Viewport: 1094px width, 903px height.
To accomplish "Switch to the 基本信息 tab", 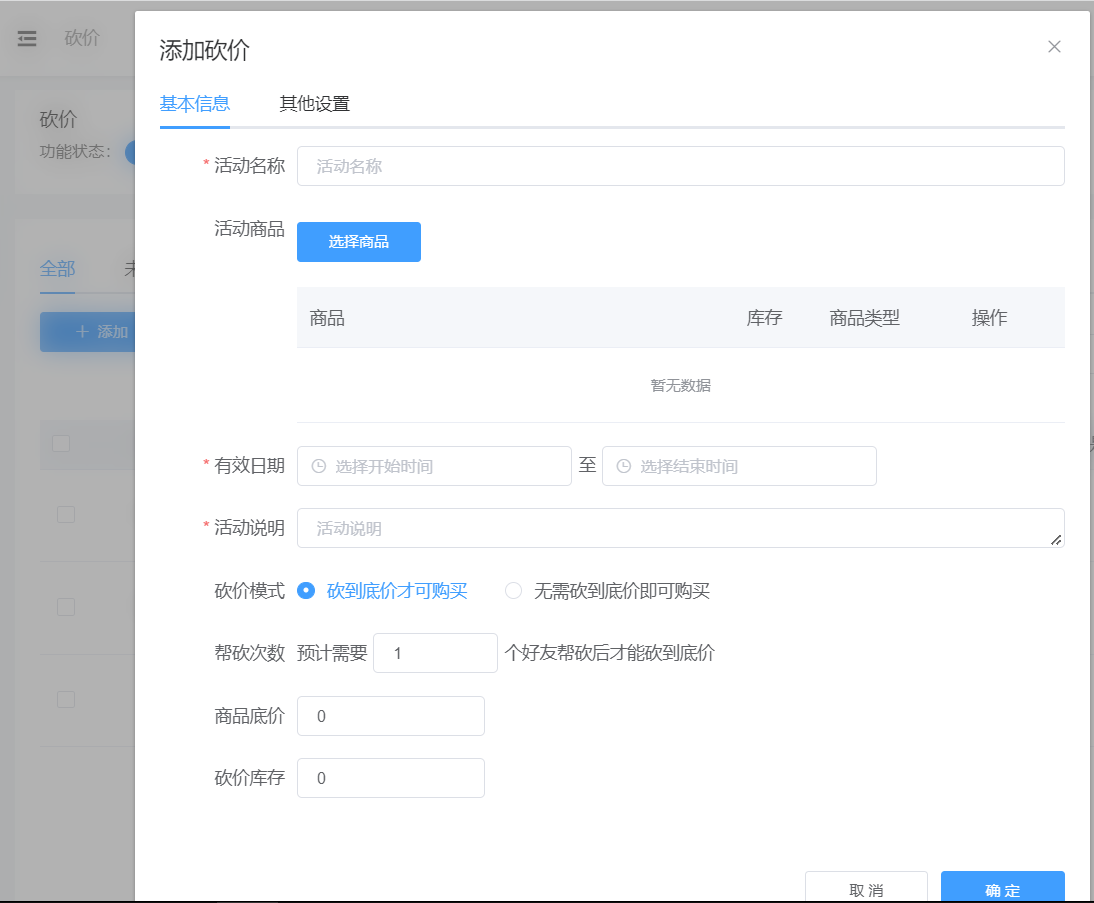I will (x=195, y=104).
